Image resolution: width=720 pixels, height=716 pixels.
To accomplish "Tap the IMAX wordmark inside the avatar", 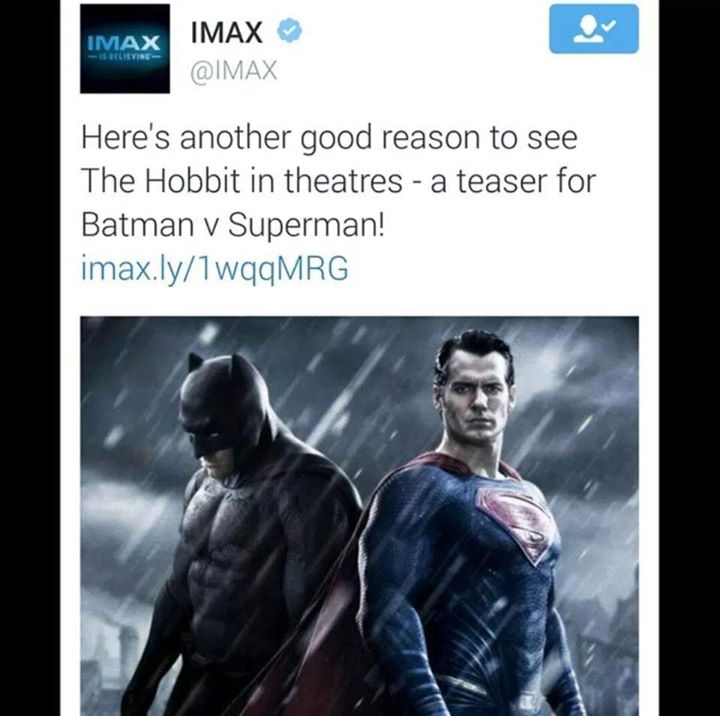I will (124, 43).
